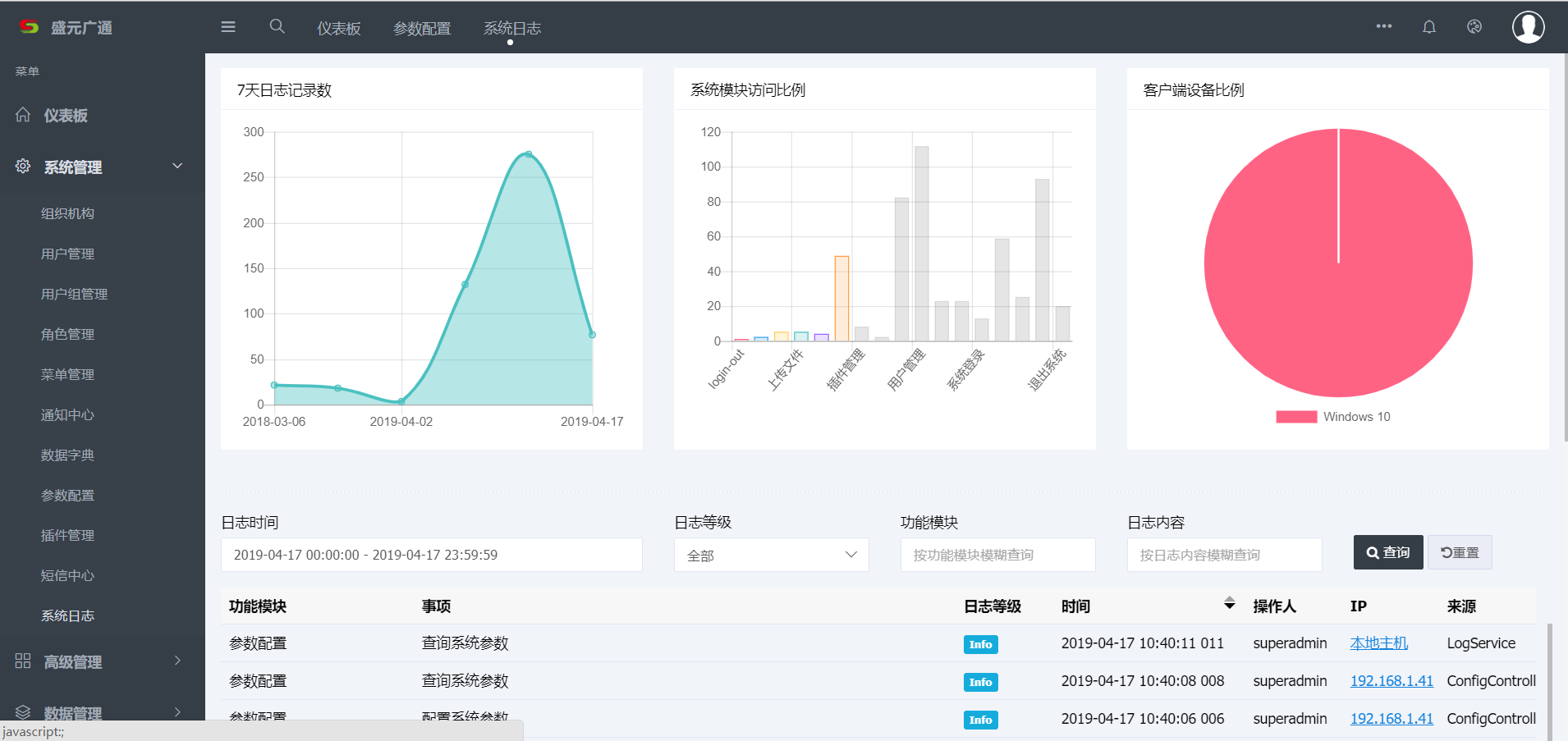Click the Windows 10 legend color swatch
Image resolution: width=1568 pixels, height=741 pixels.
pyautogui.click(x=1297, y=416)
